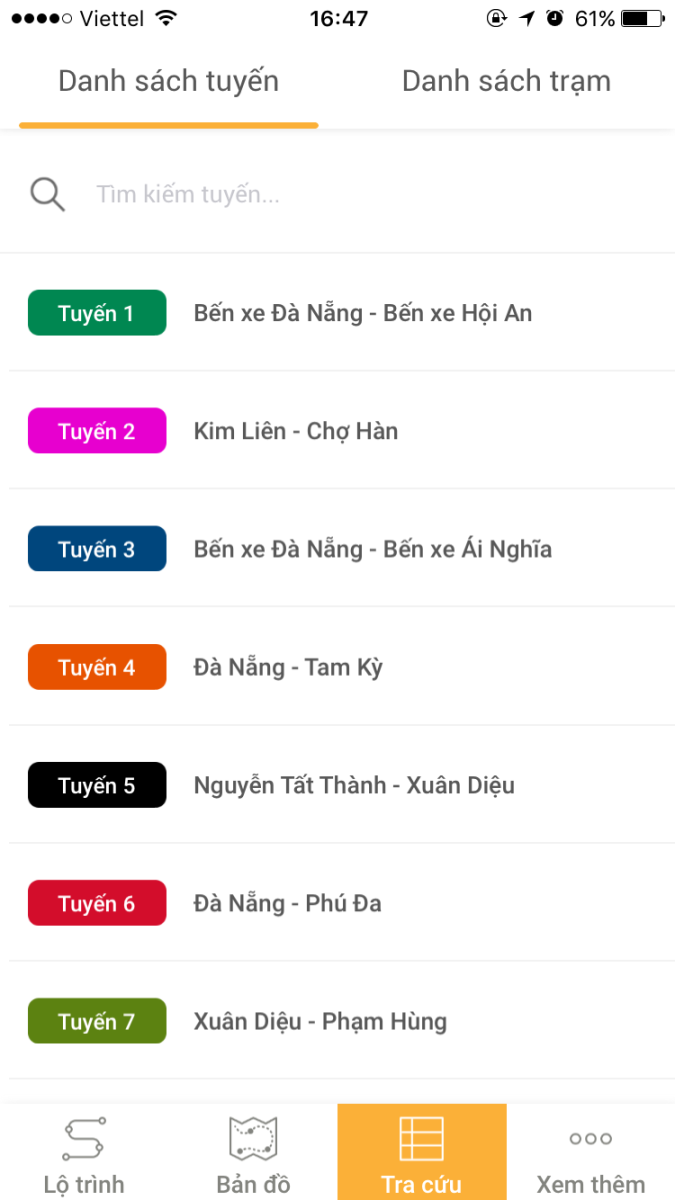The image size is (675, 1200).
Task: Select the Danh sách tuyến tab
Action: click(x=168, y=81)
